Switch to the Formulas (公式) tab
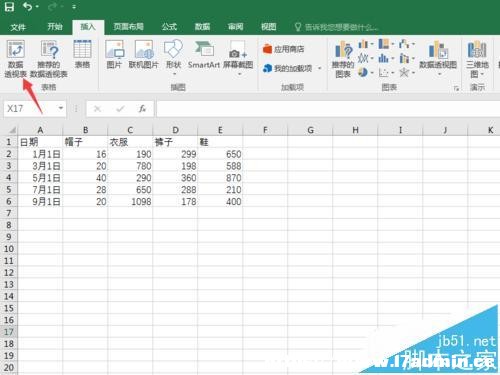500x375 pixels. tap(169, 27)
